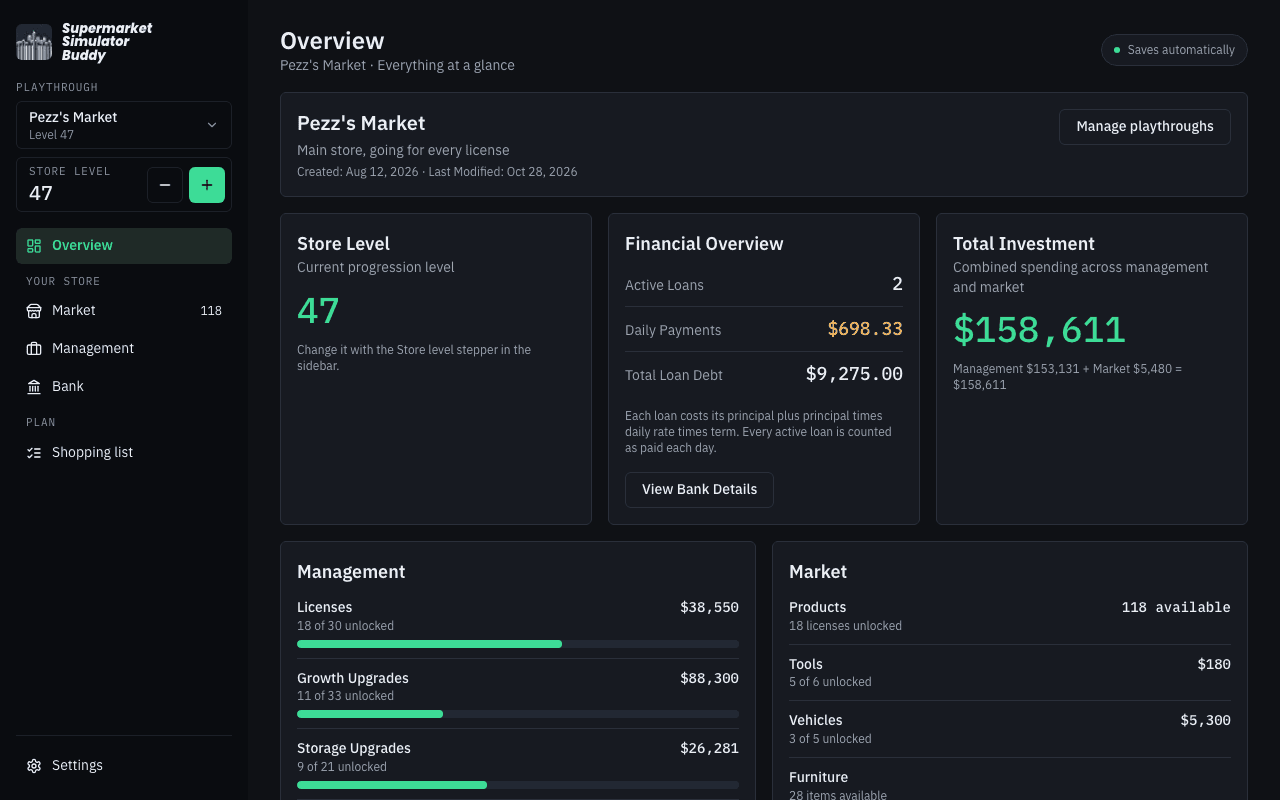Click the Licenses progress bar
Screen dimensions: 1280x800
coord(518,644)
